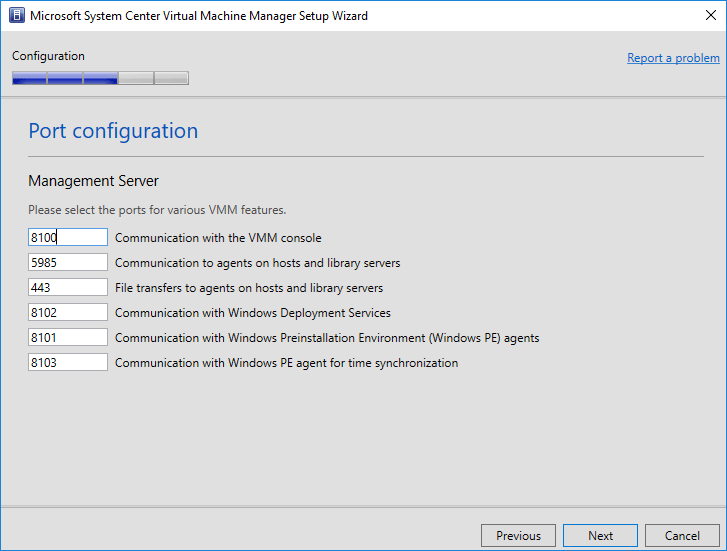This screenshot has height=551, width=727.
Task: Click the Configuration progress bar
Action: coord(100,78)
